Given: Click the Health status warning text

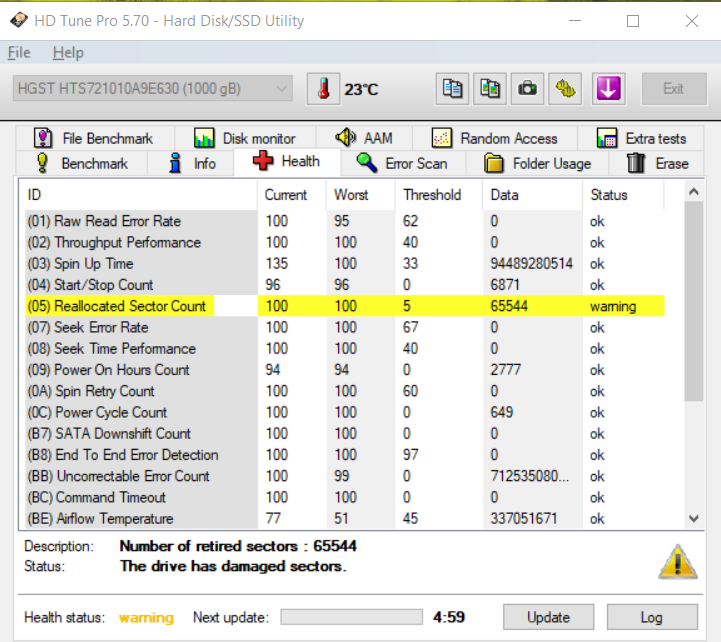Looking at the screenshot, I should click(146, 617).
